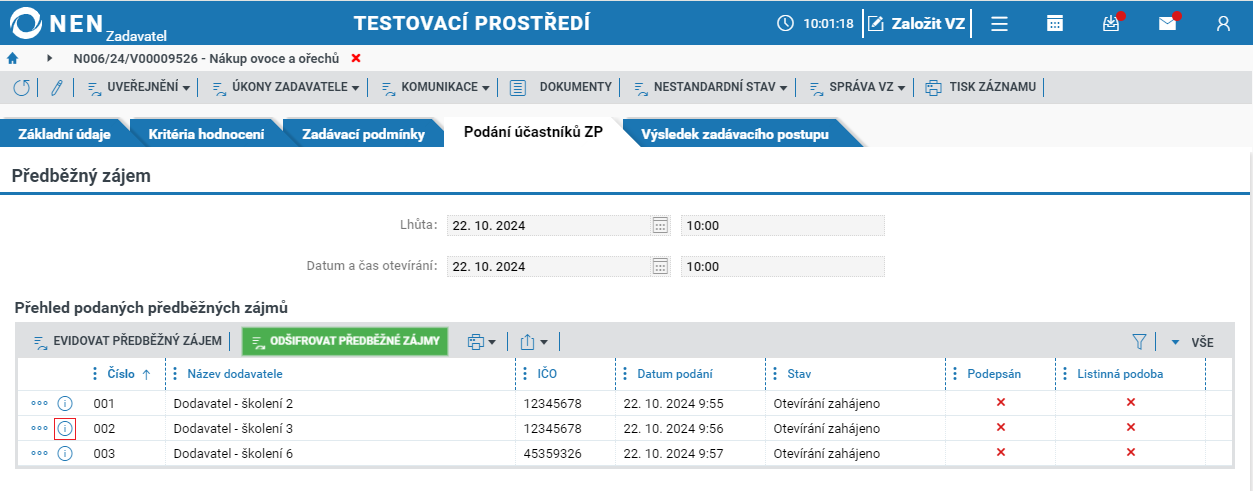Click Listinná podoba red cross in row 003
The height and width of the screenshot is (491, 1253).
click(x=1131, y=452)
